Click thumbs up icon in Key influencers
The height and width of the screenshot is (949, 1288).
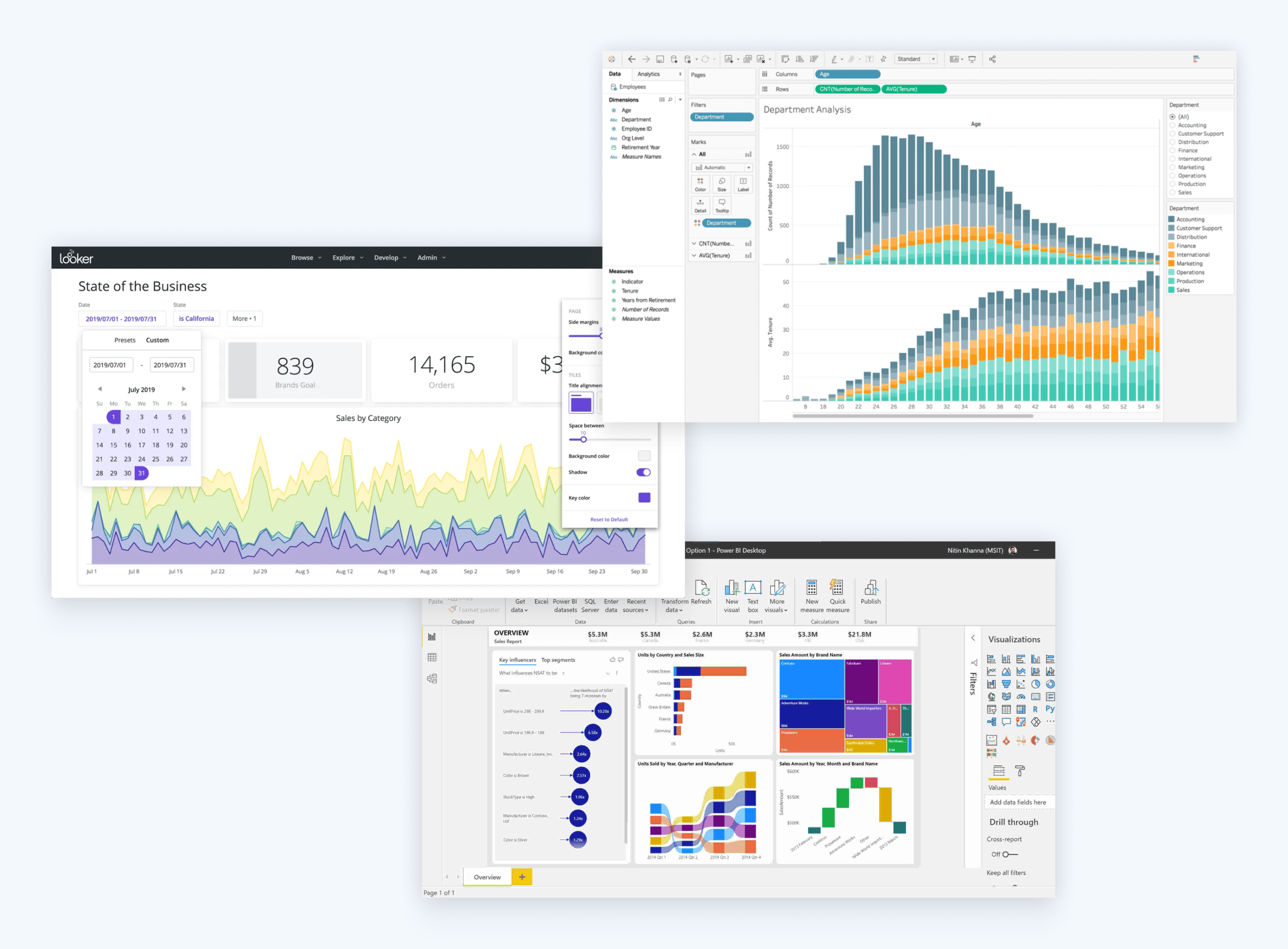click(612, 660)
